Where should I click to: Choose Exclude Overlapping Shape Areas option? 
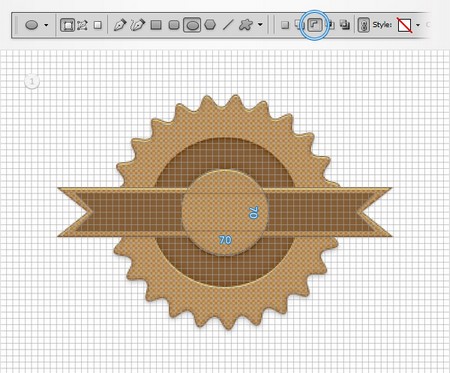tap(345, 25)
